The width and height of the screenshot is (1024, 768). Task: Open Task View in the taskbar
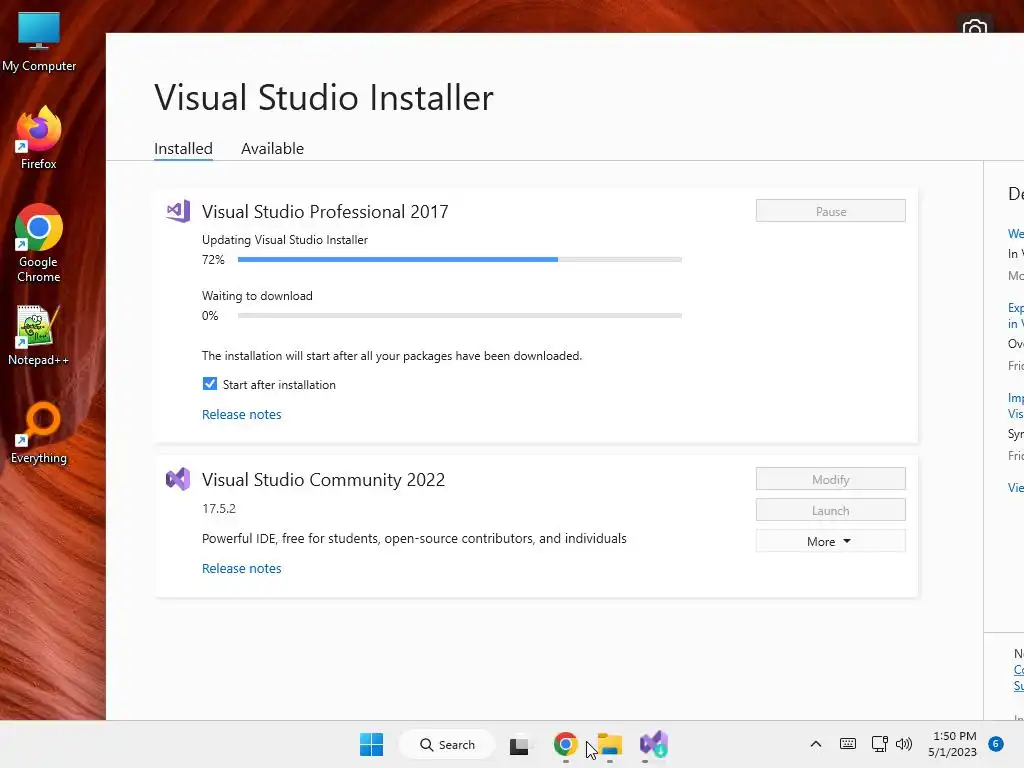point(519,744)
